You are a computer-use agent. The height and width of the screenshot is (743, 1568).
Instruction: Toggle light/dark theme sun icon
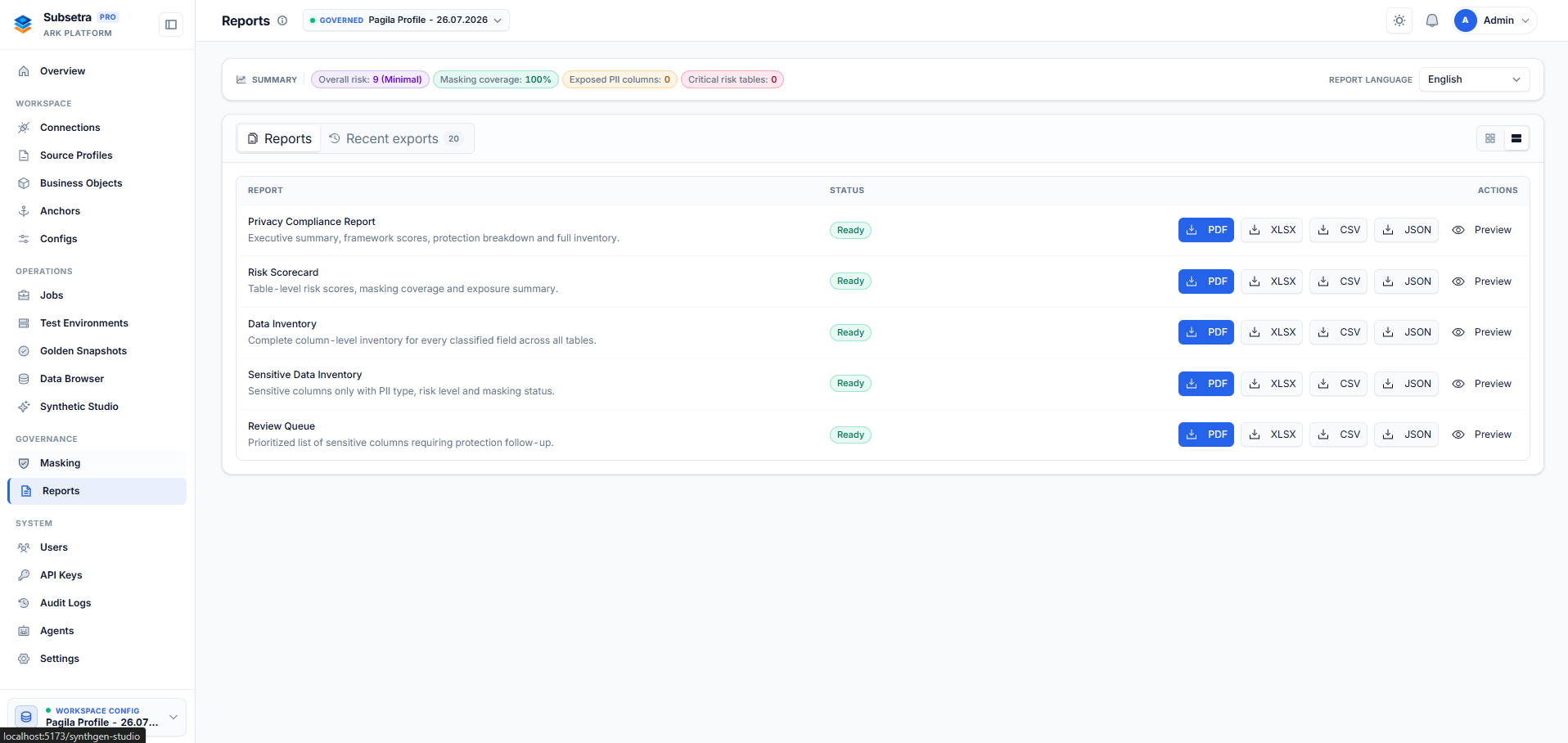click(1399, 20)
